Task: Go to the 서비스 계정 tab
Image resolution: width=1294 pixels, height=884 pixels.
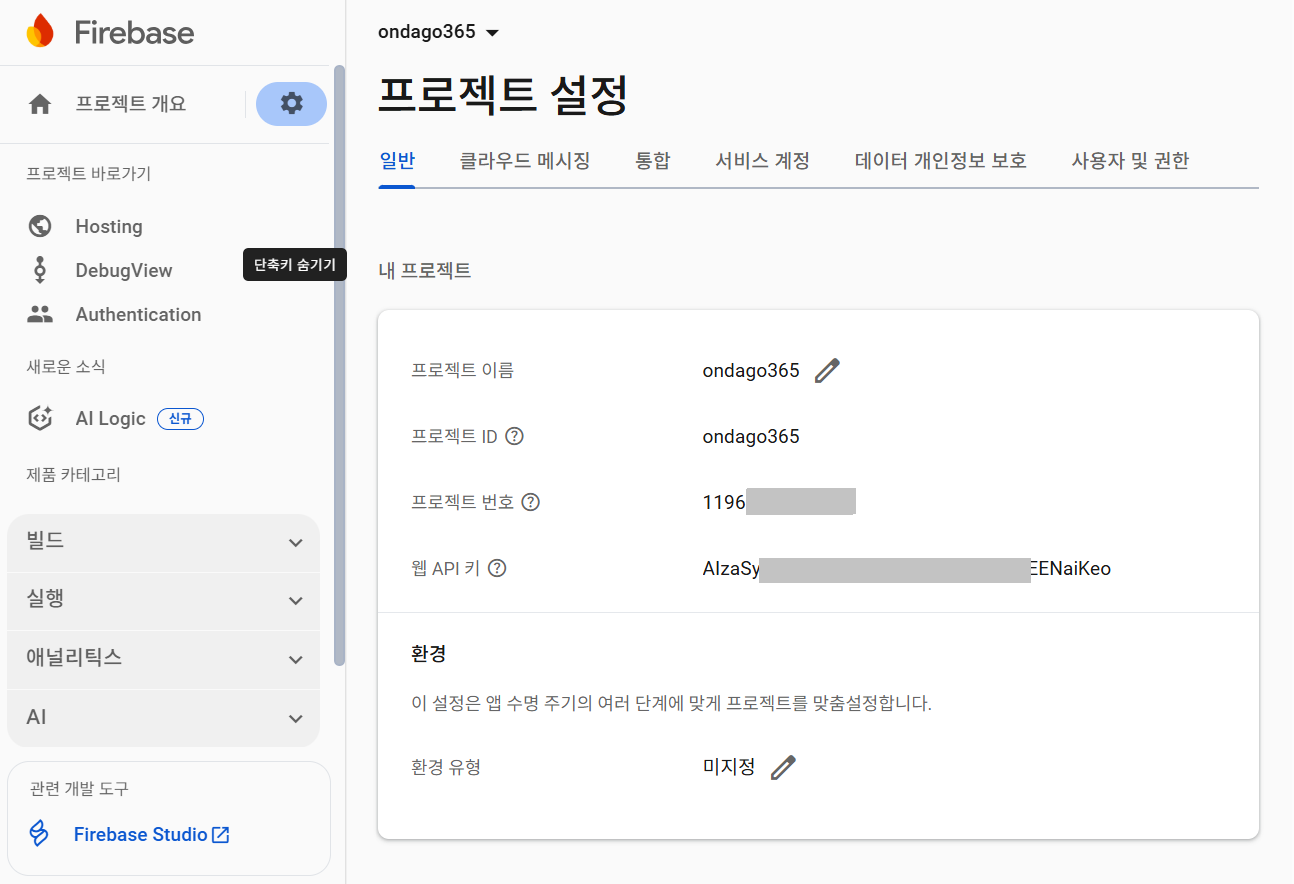Action: click(x=763, y=160)
